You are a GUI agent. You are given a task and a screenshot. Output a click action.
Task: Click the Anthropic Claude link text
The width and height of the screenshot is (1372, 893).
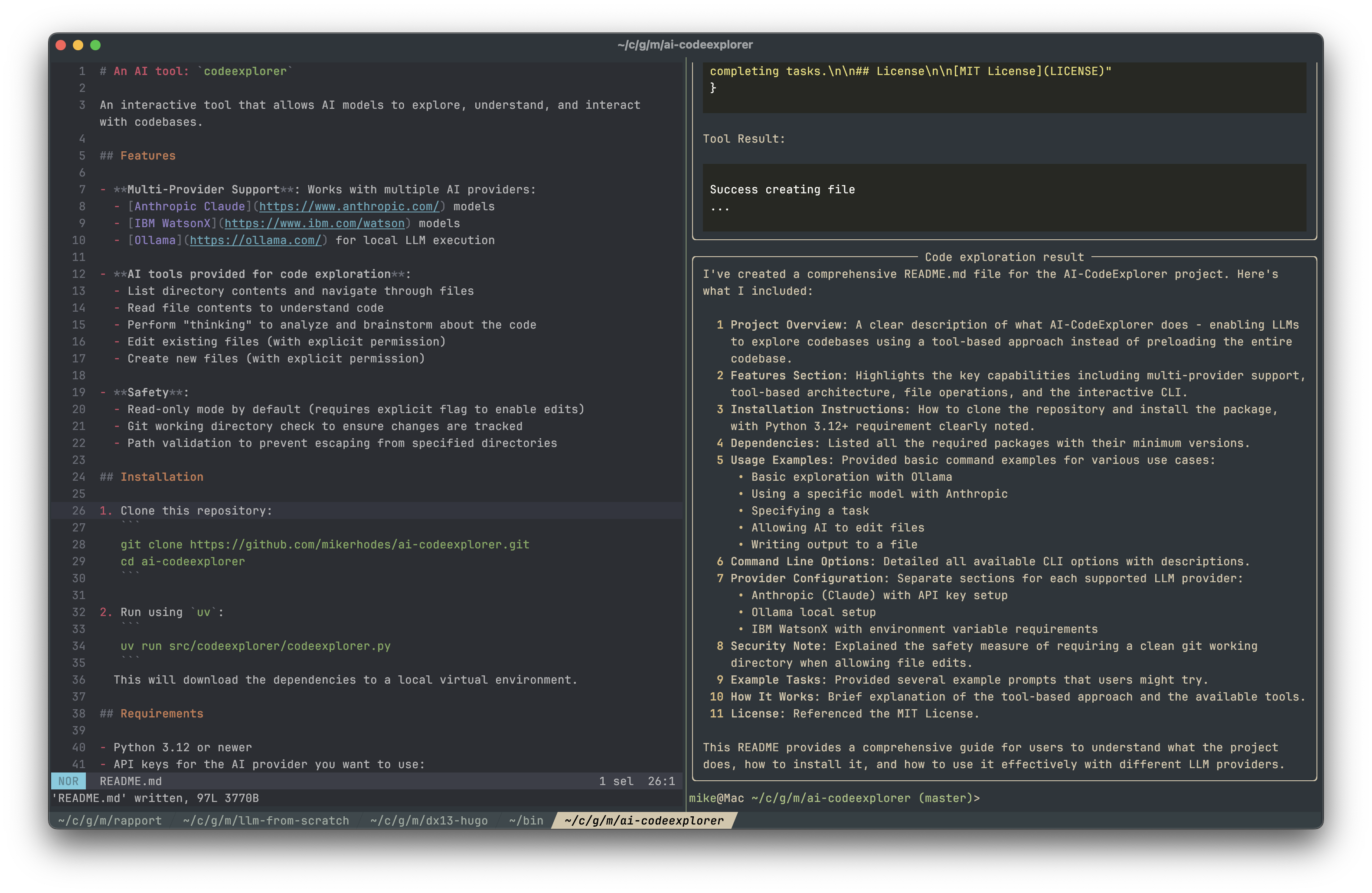point(189,206)
